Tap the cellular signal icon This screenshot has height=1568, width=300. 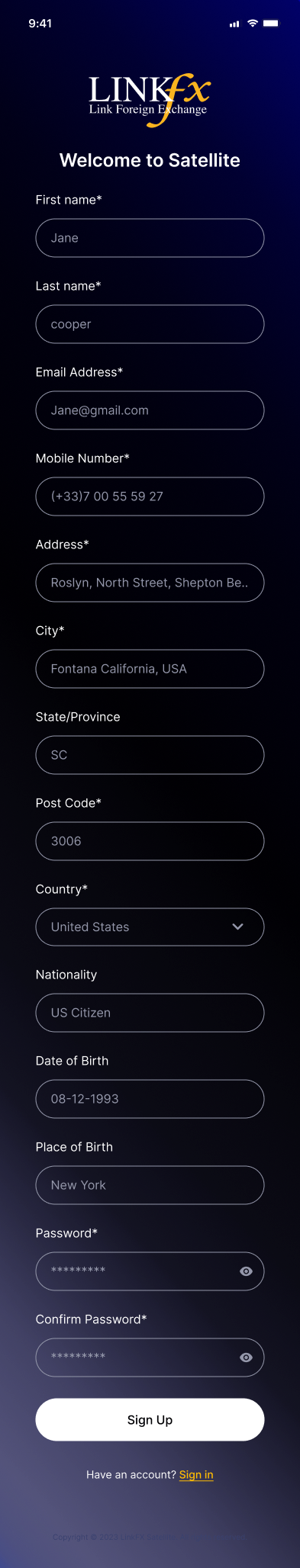pos(234,24)
